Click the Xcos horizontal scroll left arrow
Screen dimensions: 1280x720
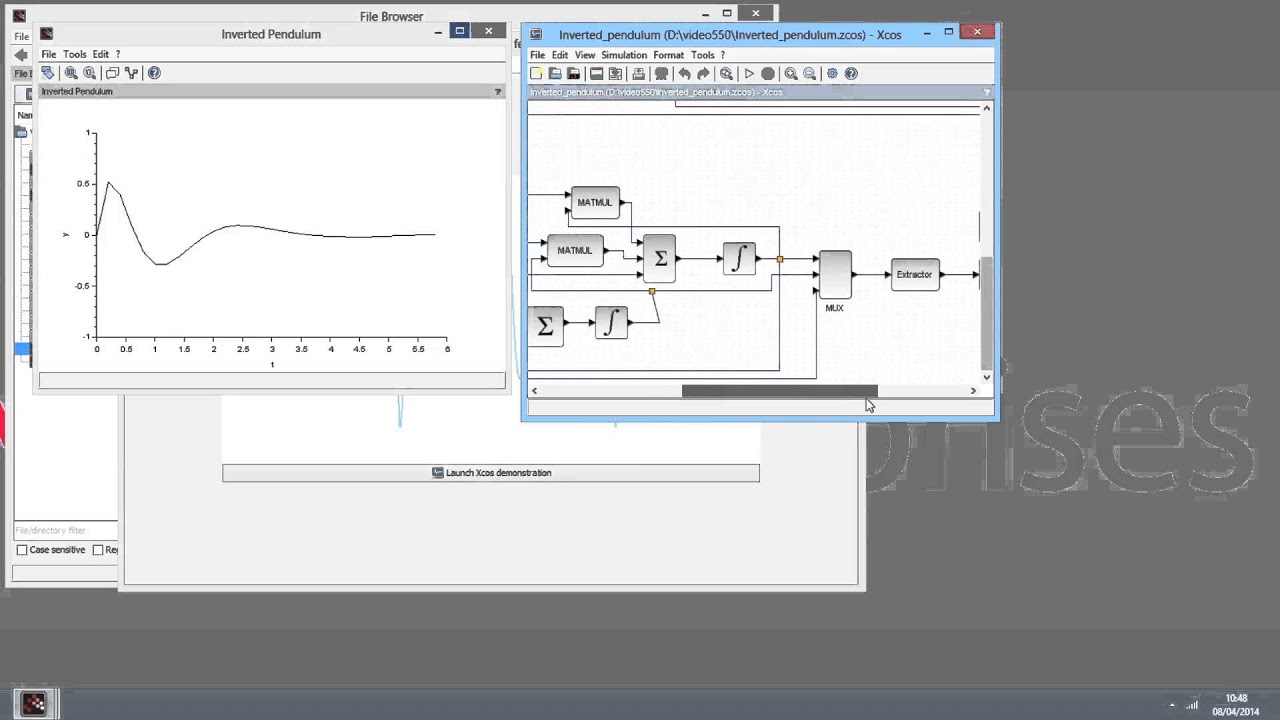pyautogui.click(x=534, y=391)
